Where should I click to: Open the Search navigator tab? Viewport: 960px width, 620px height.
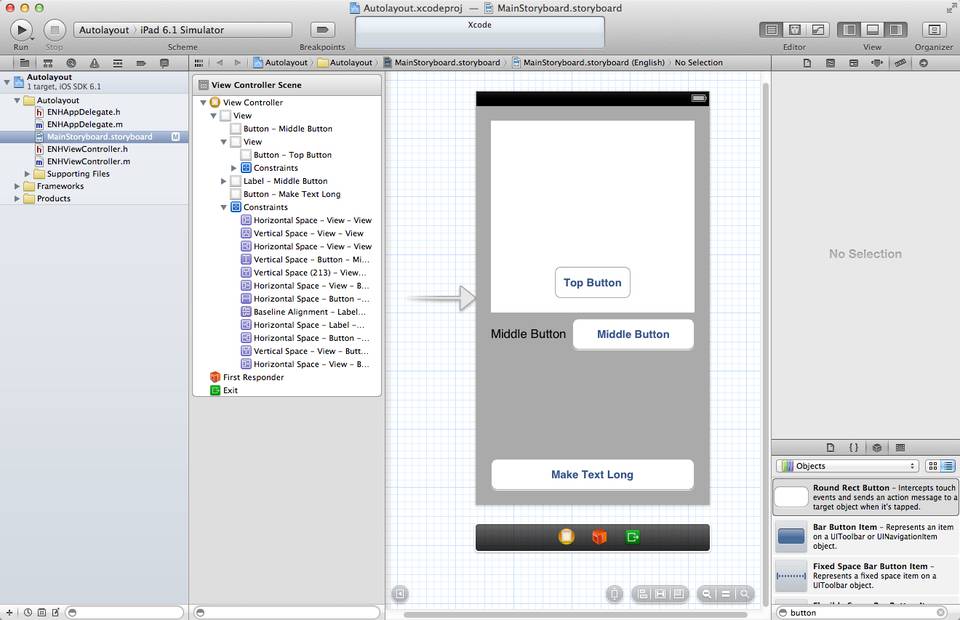(x=71, y=62)
